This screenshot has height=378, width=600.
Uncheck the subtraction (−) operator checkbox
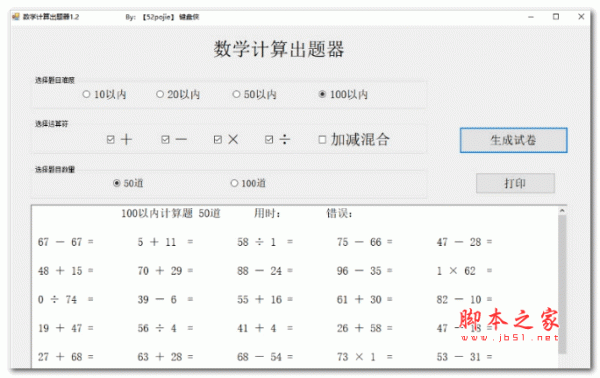[x=174, y=140]
